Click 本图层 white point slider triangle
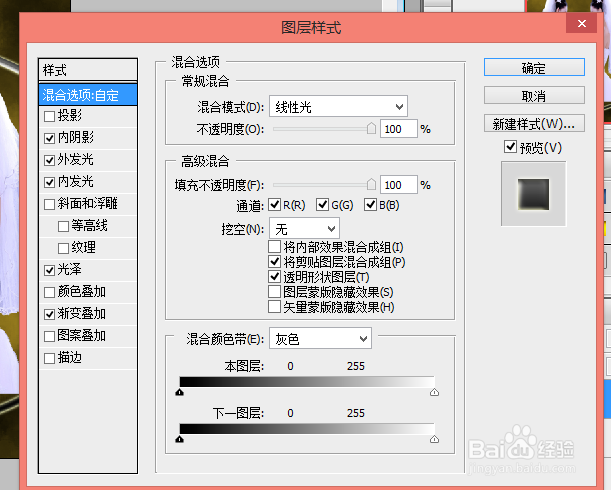This screenshot has height=490, width=611. point(434,392)
